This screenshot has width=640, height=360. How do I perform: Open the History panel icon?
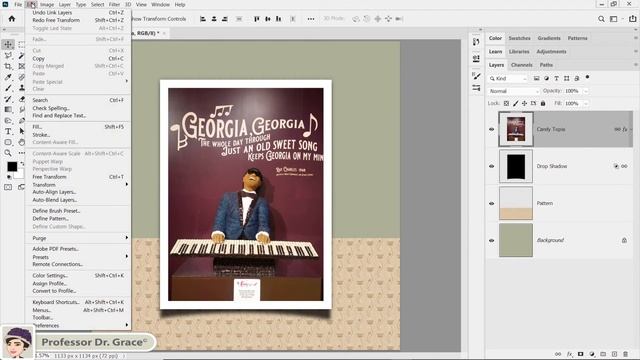pos(476,42)
